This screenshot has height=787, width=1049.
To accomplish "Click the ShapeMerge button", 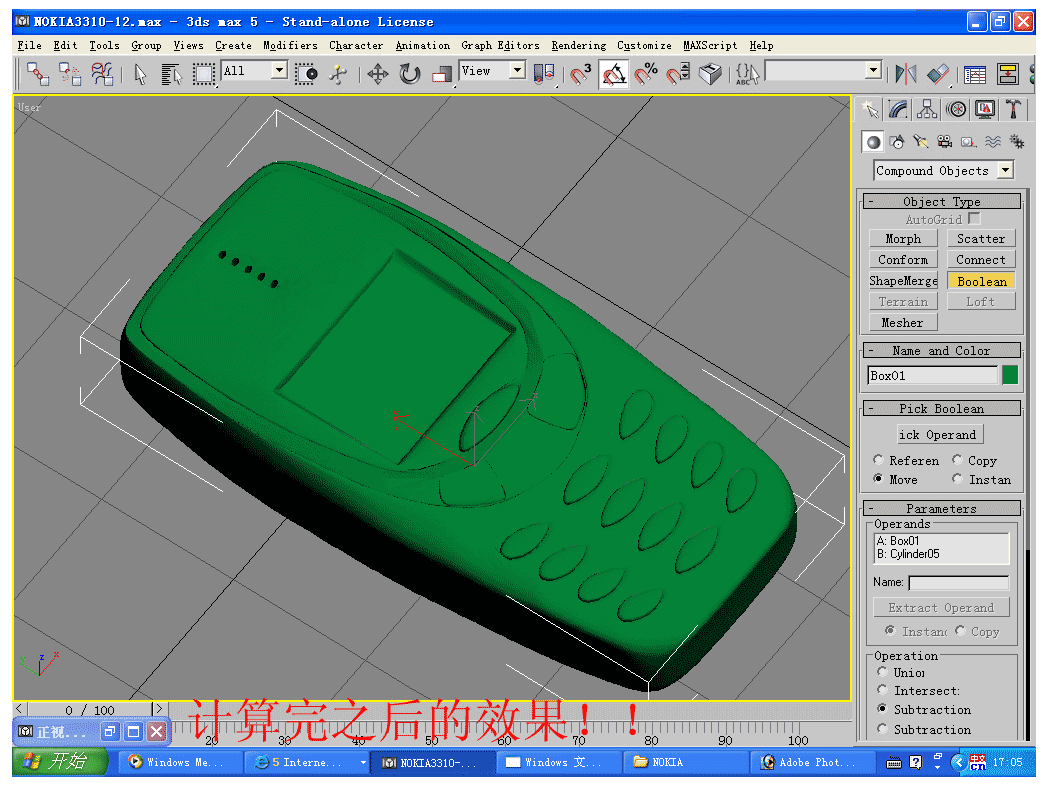I will click(x=903, y=281).
